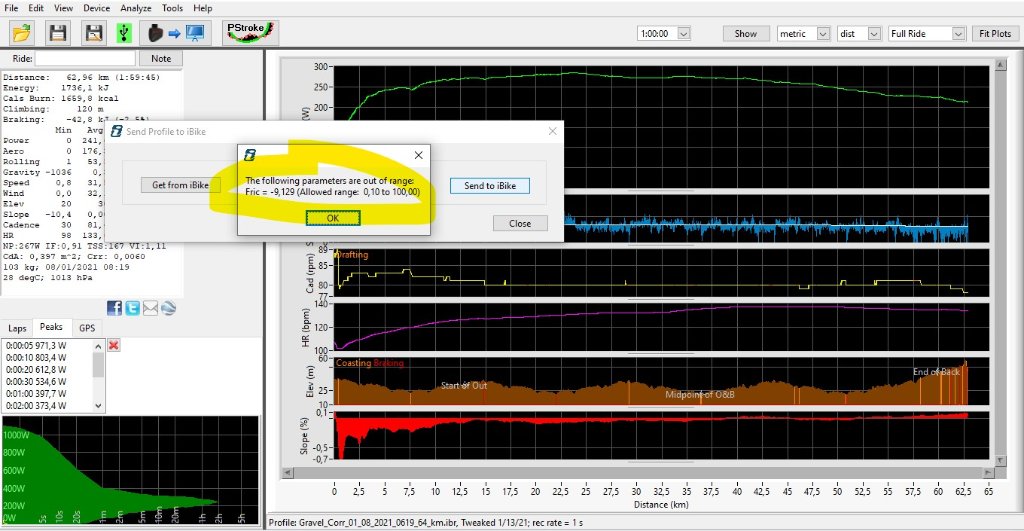The image size is (1024, 531).
Task: Switch to the Laps tab
Action: (x=18, y=328)
